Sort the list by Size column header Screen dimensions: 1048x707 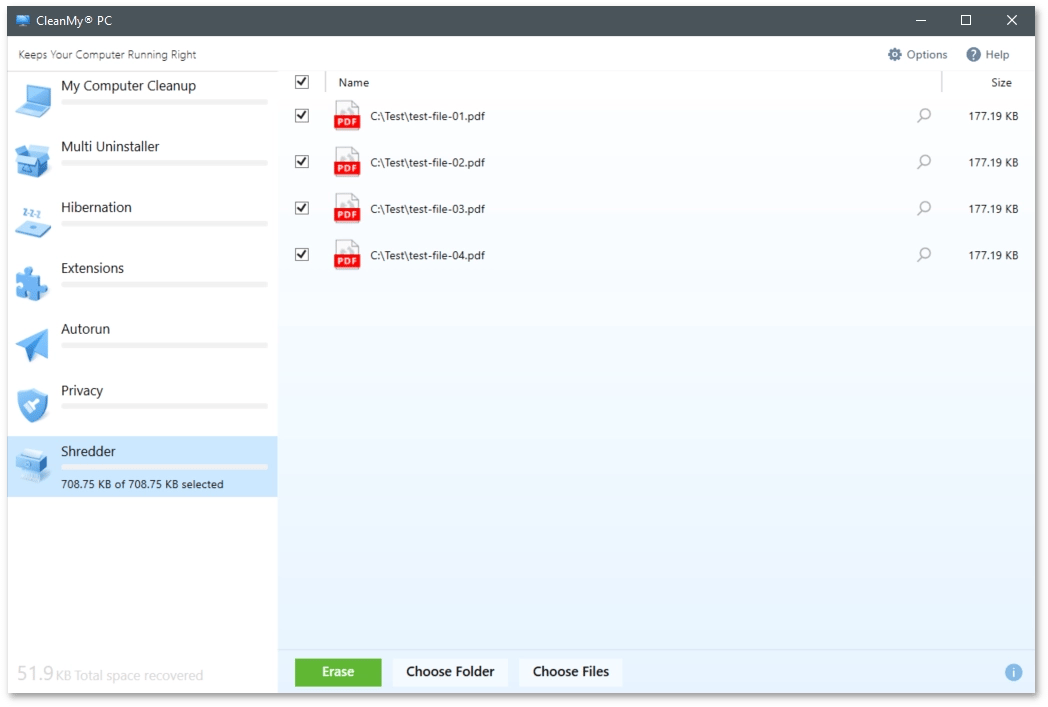coord(1001,83)
